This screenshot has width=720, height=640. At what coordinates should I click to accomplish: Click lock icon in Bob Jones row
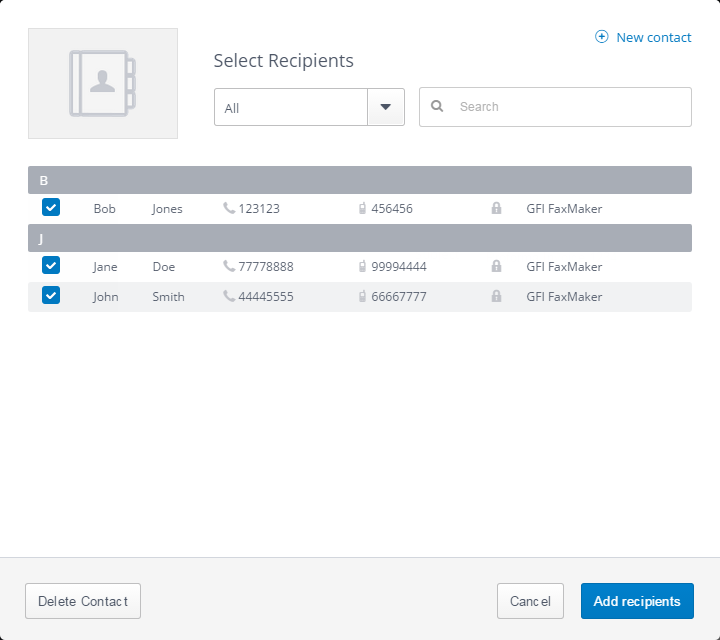pyautogui.click(x=496, y=208)
